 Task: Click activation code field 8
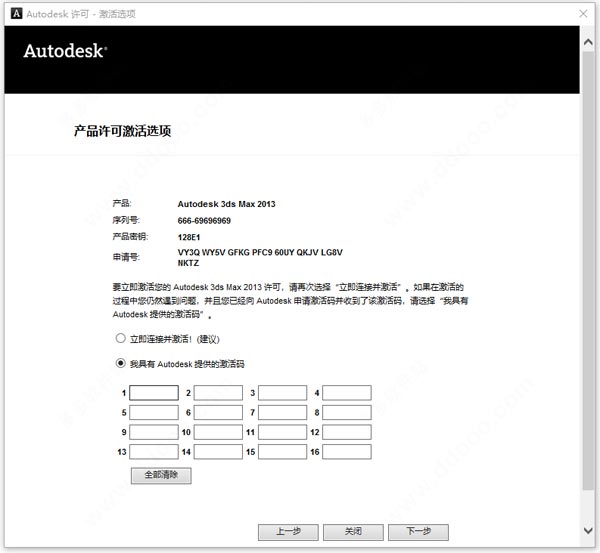[347, 413]
